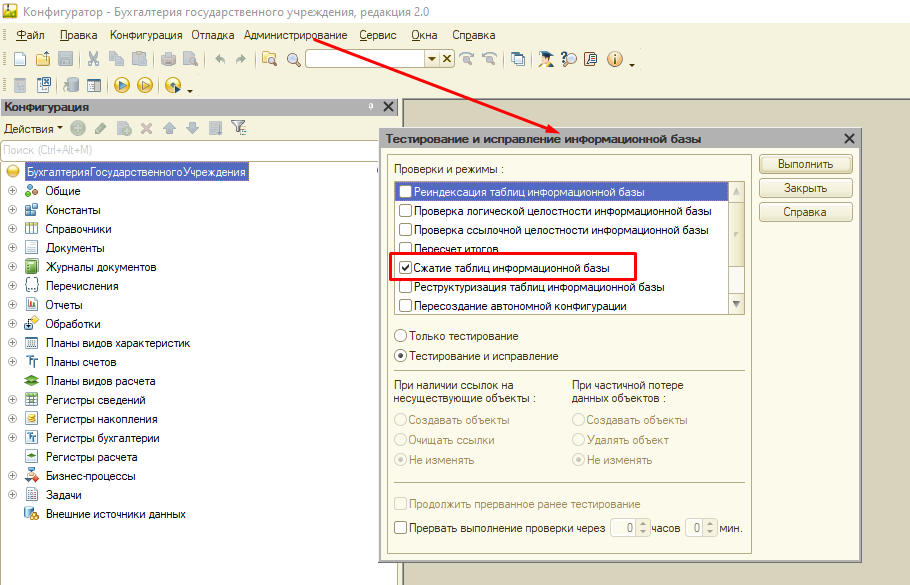Click the help search icon with question mark

(569, 59)
